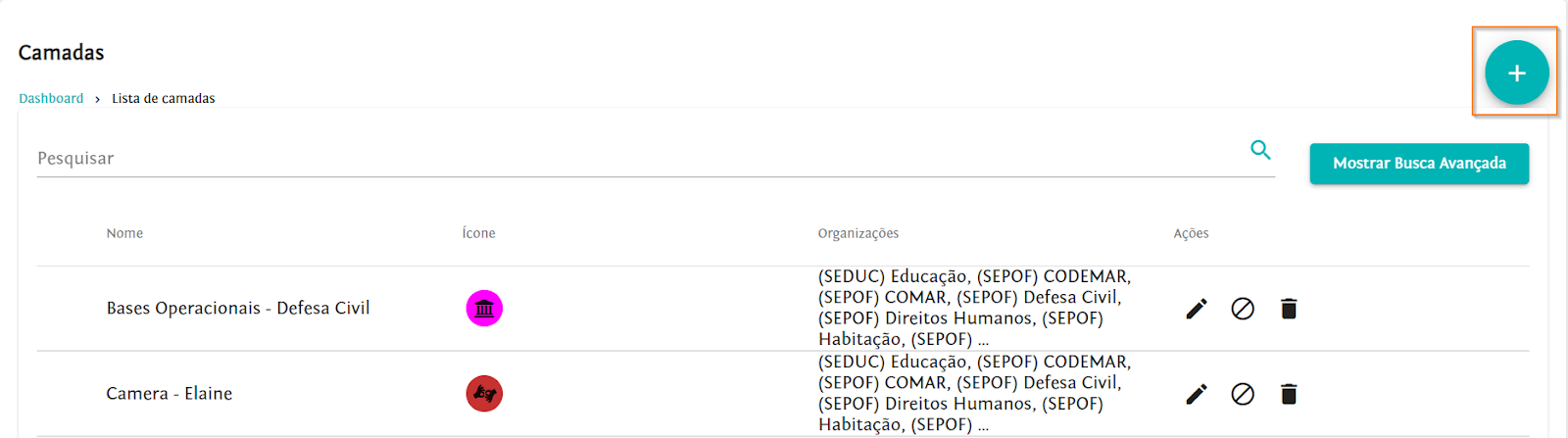Delete the Camera - Elaine layer
1568x438 pixels.
(x=1289, y=394)
